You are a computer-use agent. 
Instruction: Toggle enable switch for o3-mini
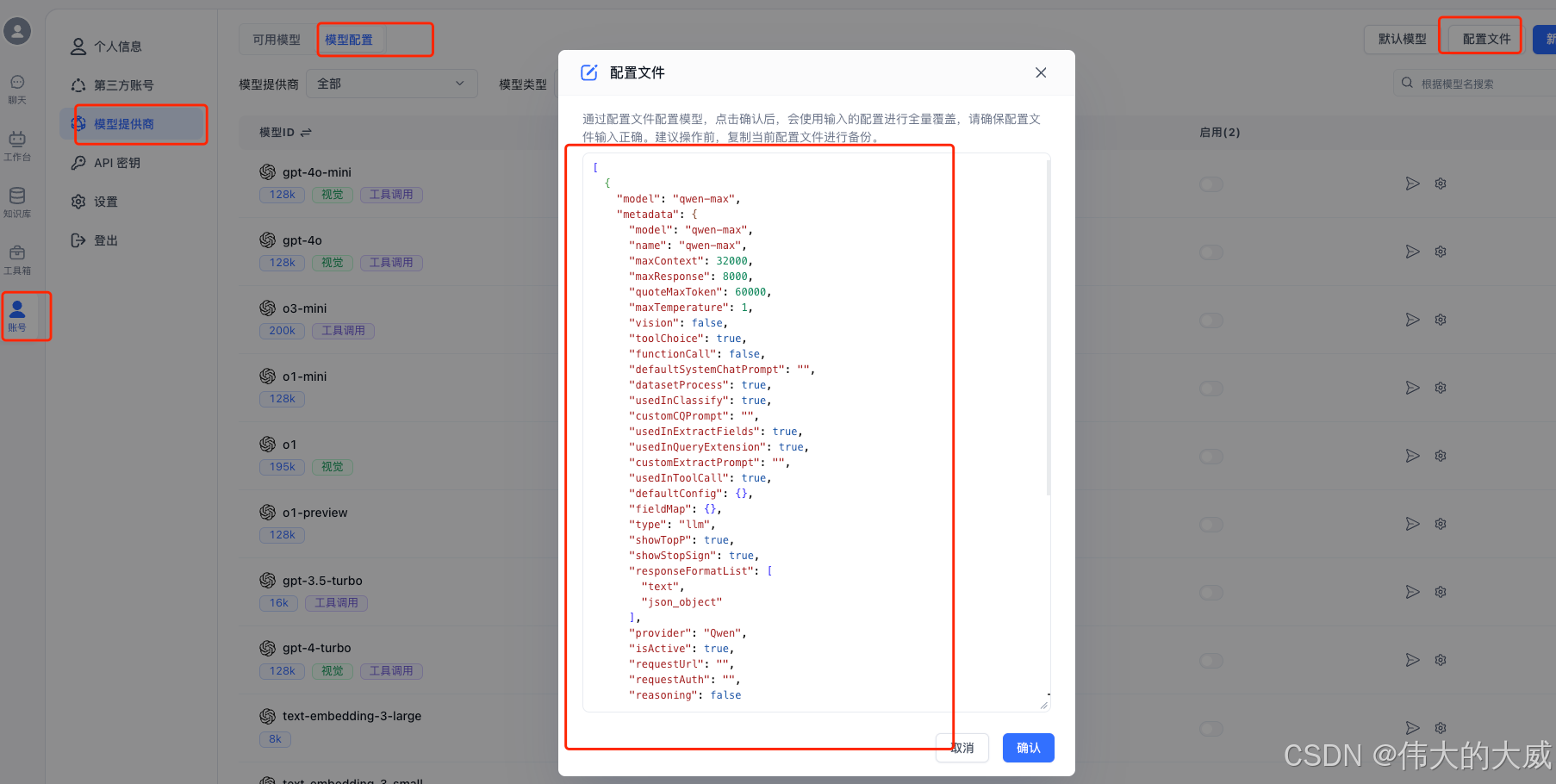pyautogui.click(x=1211, y=320)
